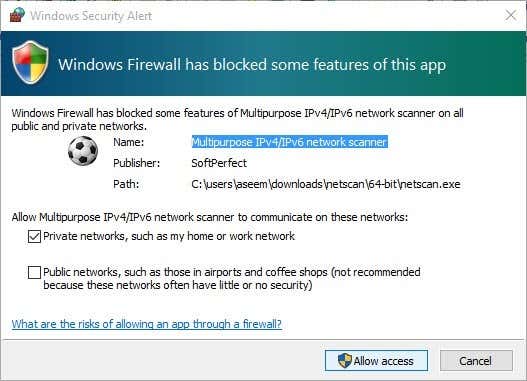Click the firewall icon in the title bar

[x=17, y=15]
